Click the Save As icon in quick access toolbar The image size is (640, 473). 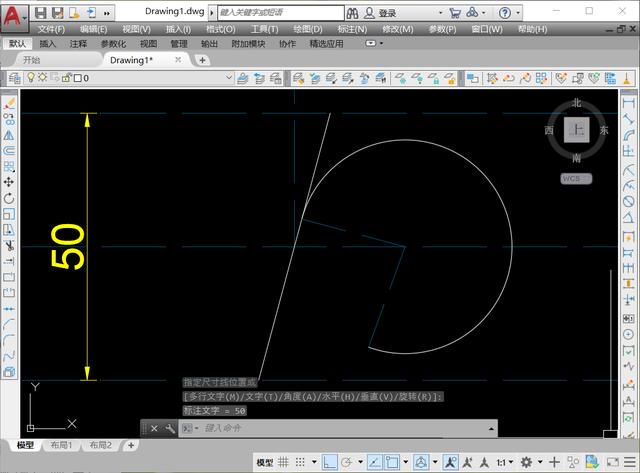point(57,13)
